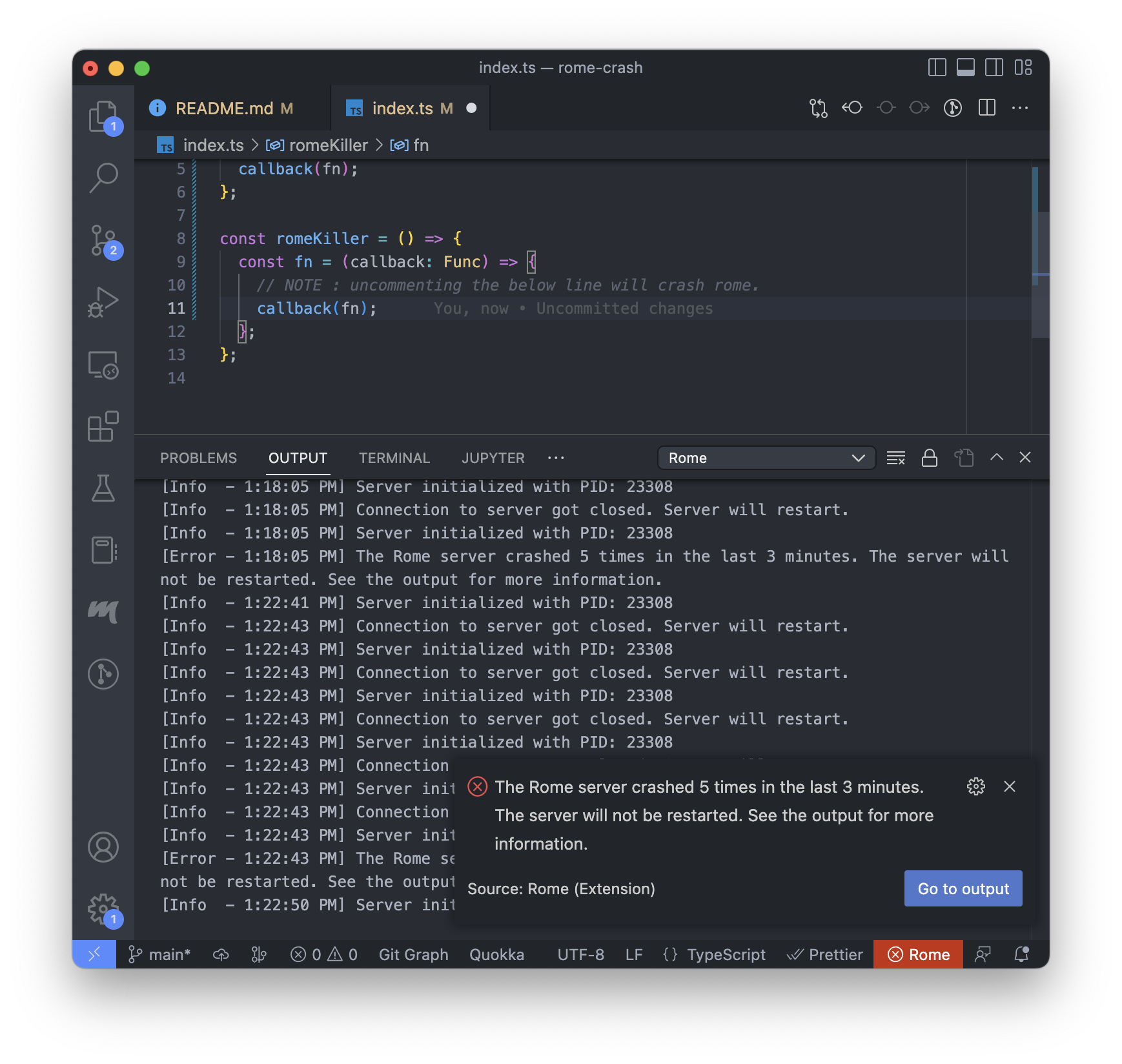Toggle the bottom panel layout
This screenshot has width=1122, height=1064.
966,67
